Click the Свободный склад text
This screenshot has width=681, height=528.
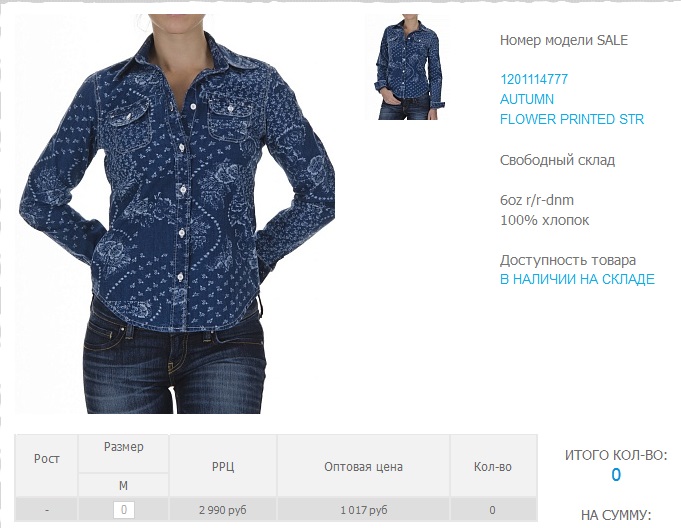point(557,160)
